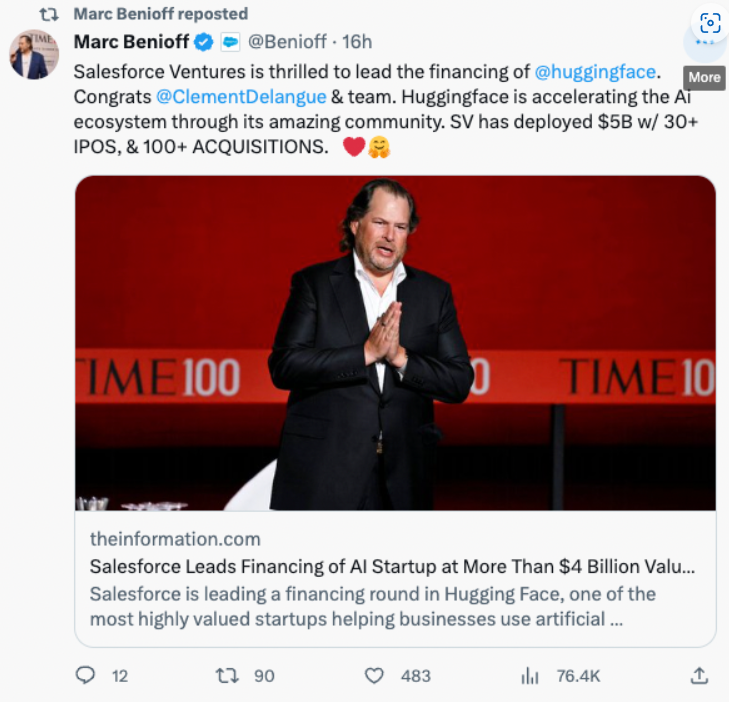Open the view analytics bar chart icon
This screenshot has height=702, width=729.
[x=530, y=676]
